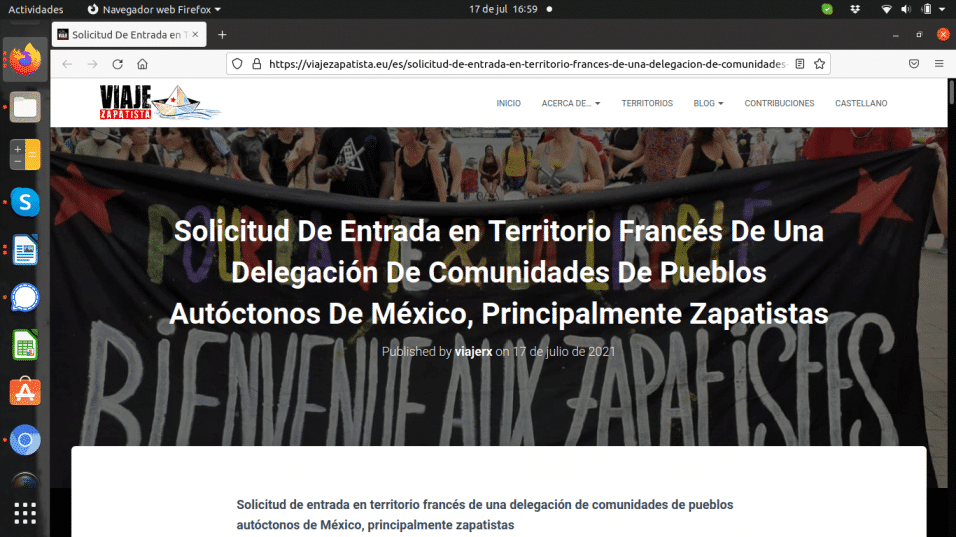Open CASTELLANO language menu

click(x=861, y=104)
